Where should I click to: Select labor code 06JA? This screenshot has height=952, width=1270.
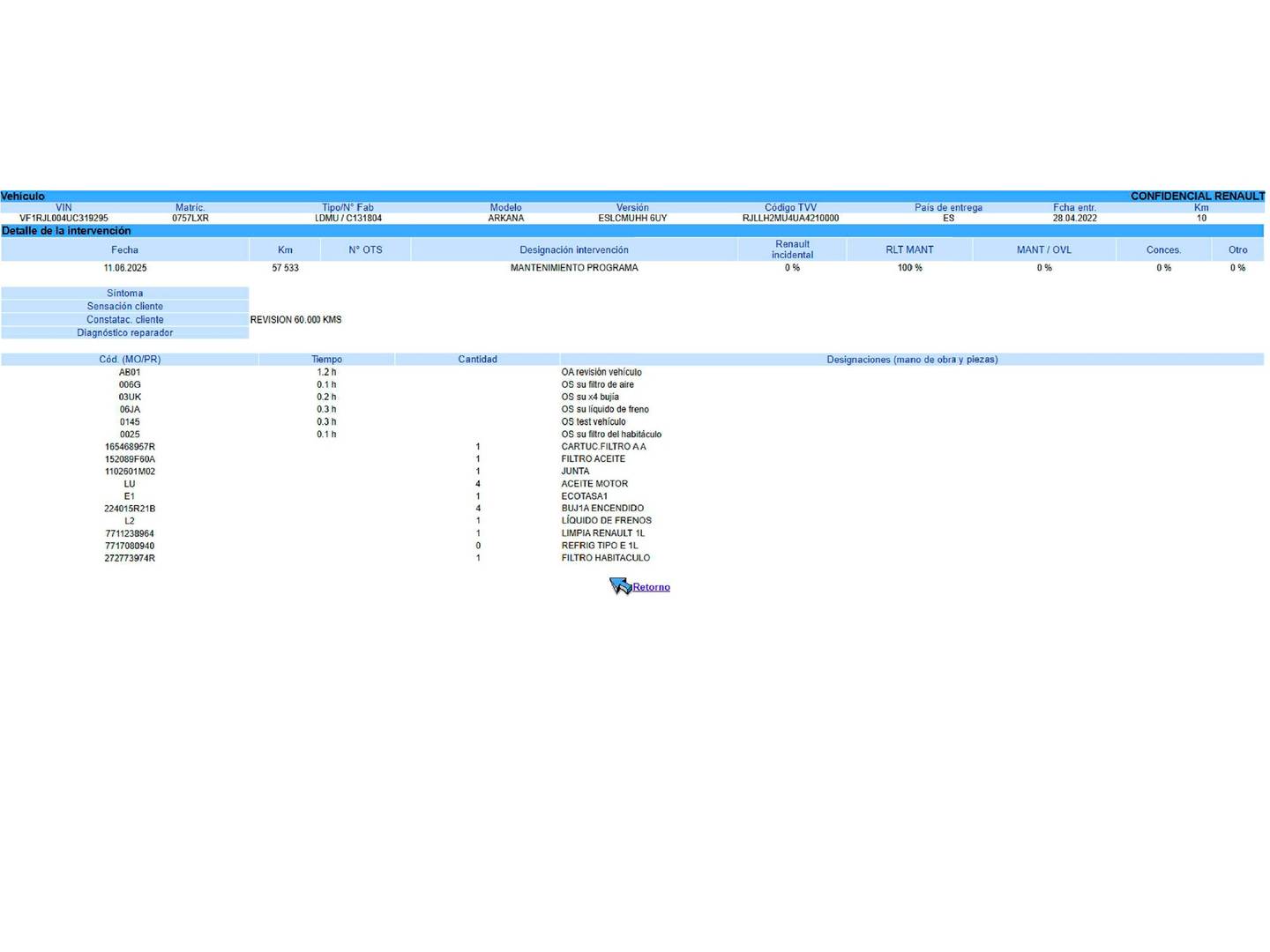click(x=130, y=410)
